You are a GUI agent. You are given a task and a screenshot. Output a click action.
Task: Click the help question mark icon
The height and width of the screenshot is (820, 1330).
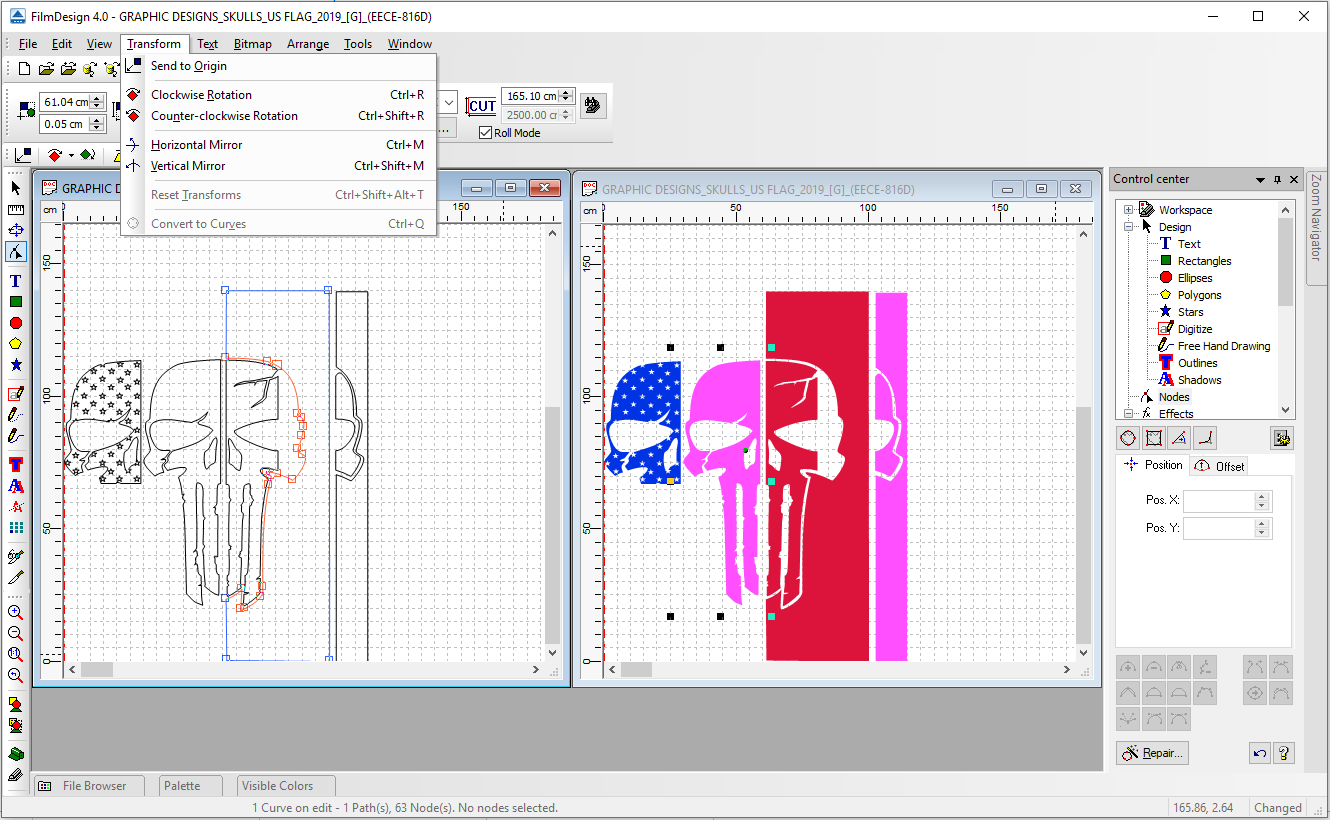coord(1285,753)
